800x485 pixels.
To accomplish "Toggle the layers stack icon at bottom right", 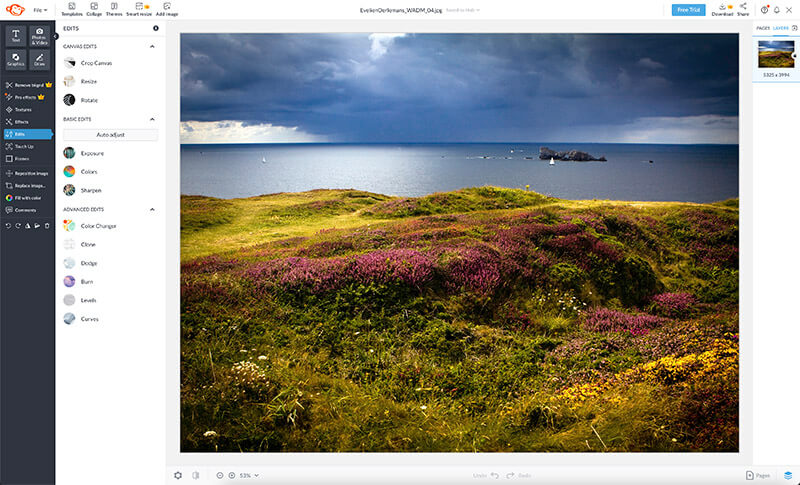I will [x=787, y=475].
